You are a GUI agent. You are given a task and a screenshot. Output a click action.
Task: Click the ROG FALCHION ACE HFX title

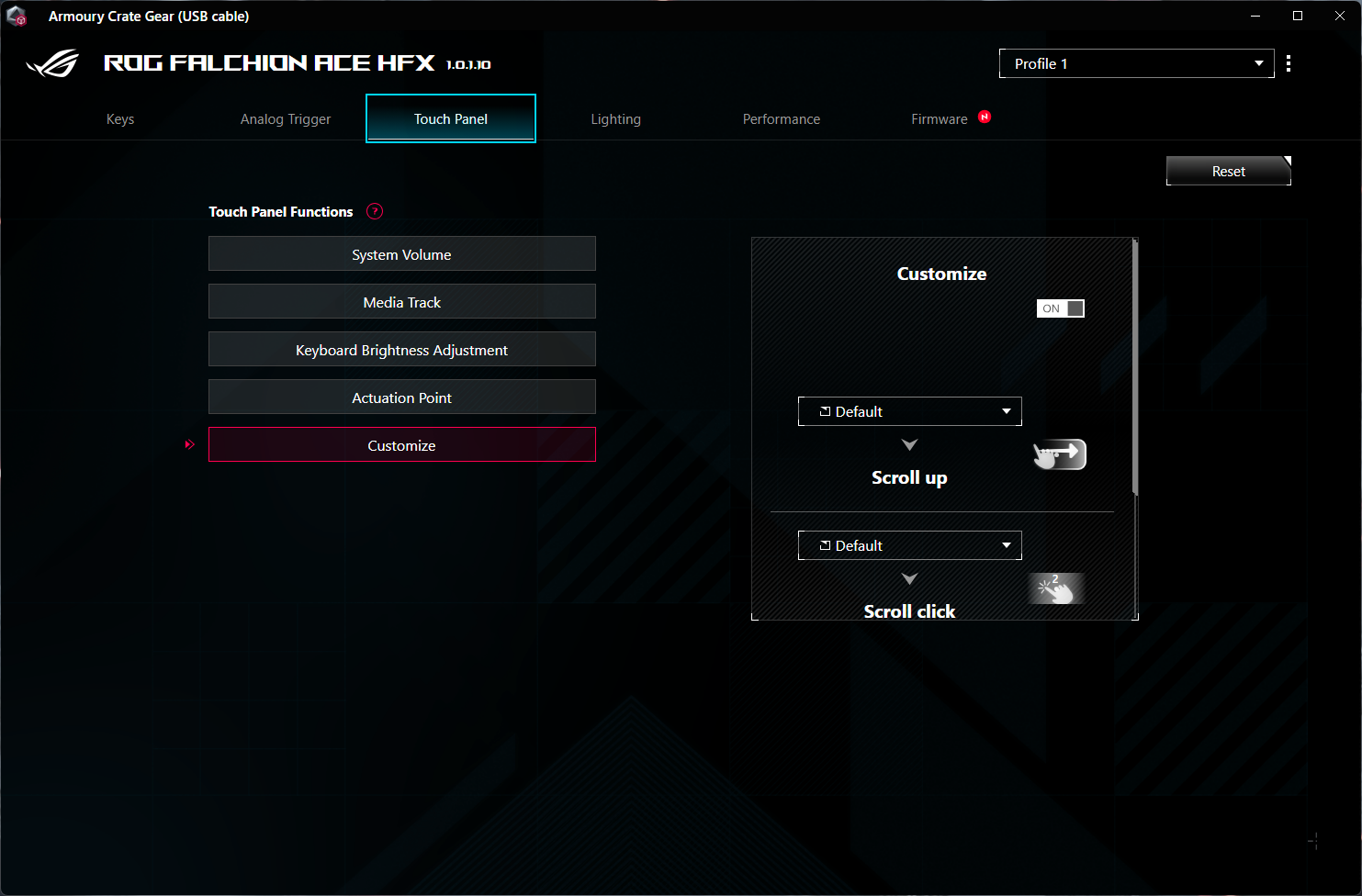coord(269,62)
